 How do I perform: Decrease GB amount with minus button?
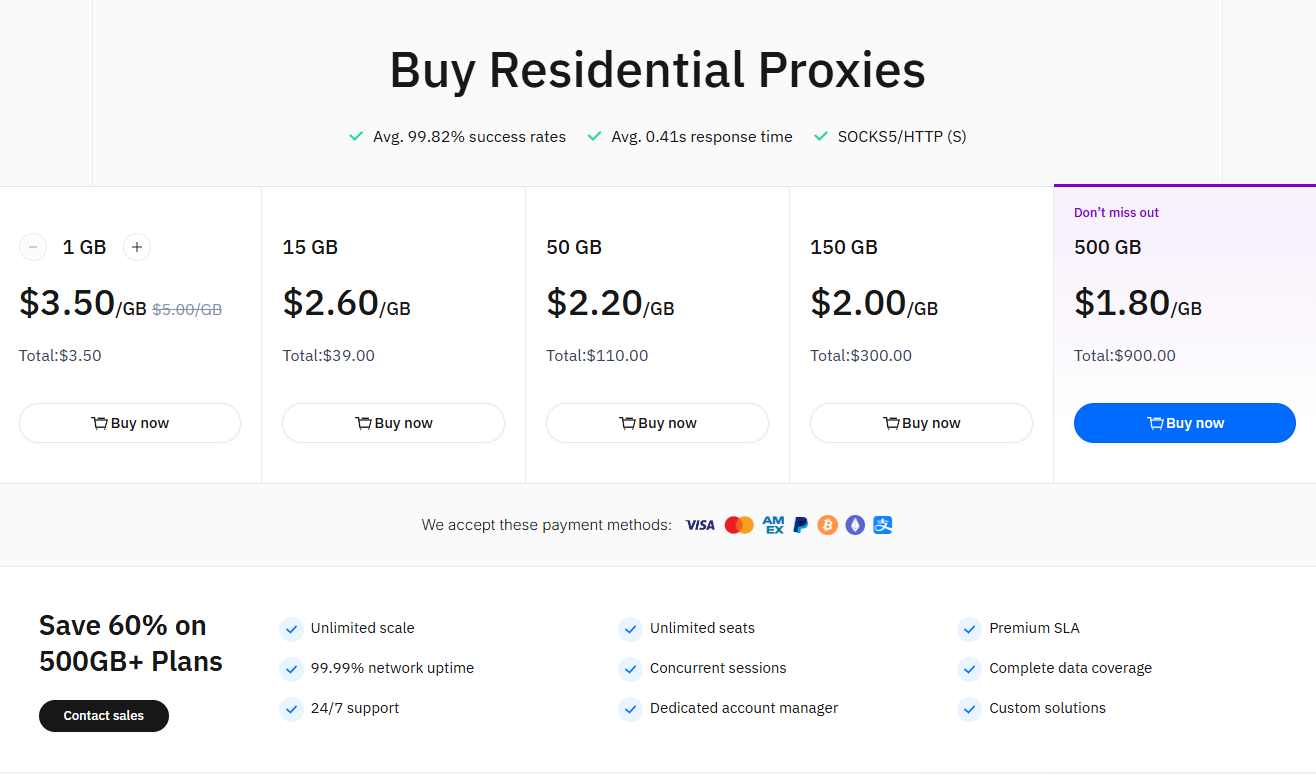click(x=33, y=247)
